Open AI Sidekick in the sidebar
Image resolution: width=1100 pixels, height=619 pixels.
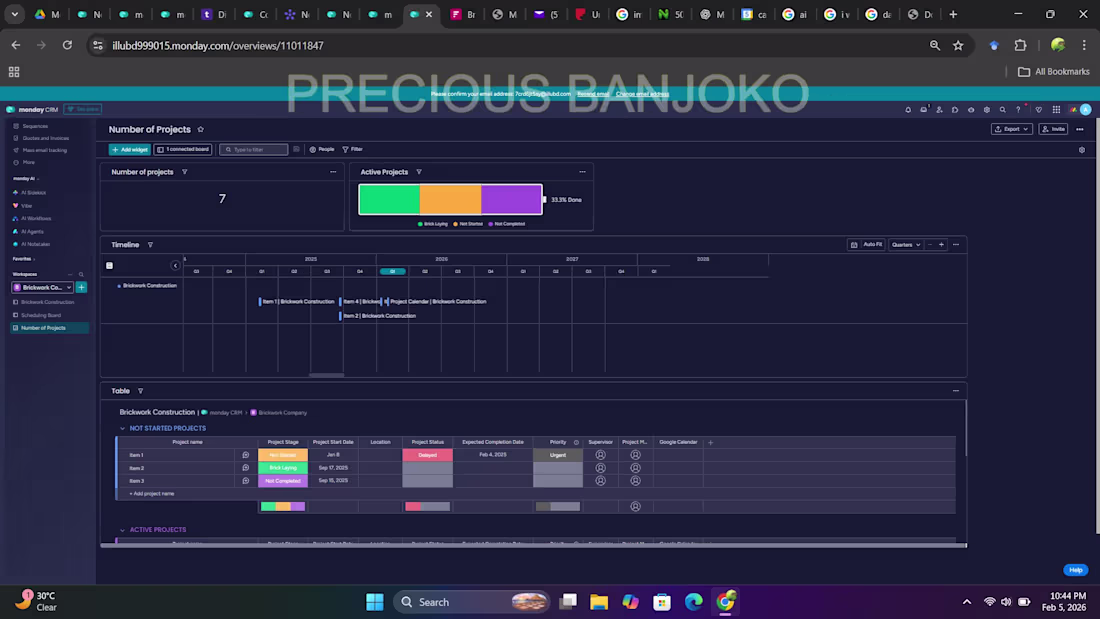coord(33,192)
